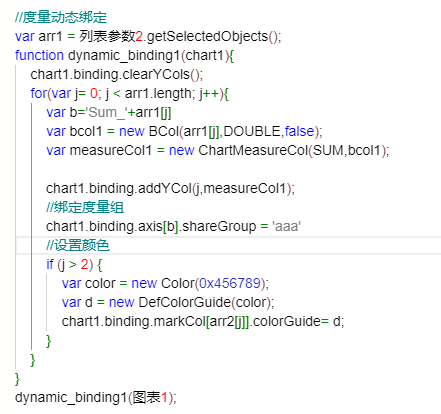This screenshot has width=441, height=414.
Task: Click the hex value 0x456789
Action: coord(230,284)
